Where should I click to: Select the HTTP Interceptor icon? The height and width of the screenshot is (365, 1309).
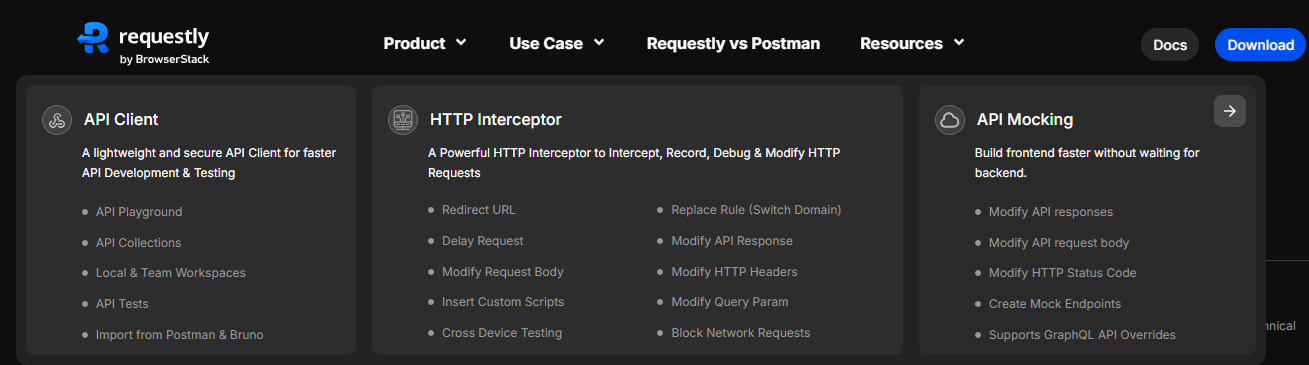[x=403, y=120]
